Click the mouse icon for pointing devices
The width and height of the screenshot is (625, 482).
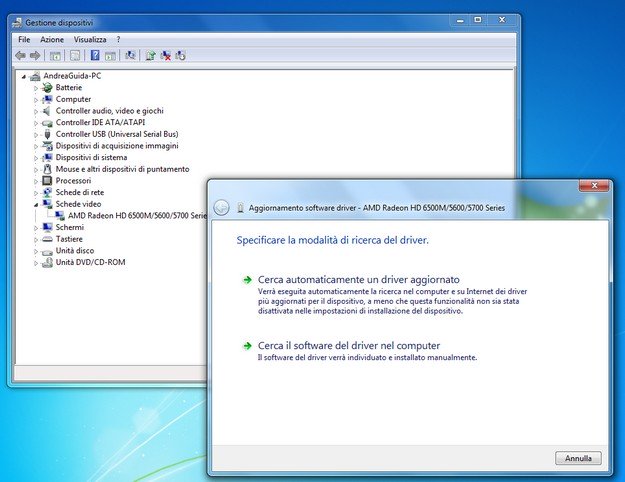pos(47,169)
